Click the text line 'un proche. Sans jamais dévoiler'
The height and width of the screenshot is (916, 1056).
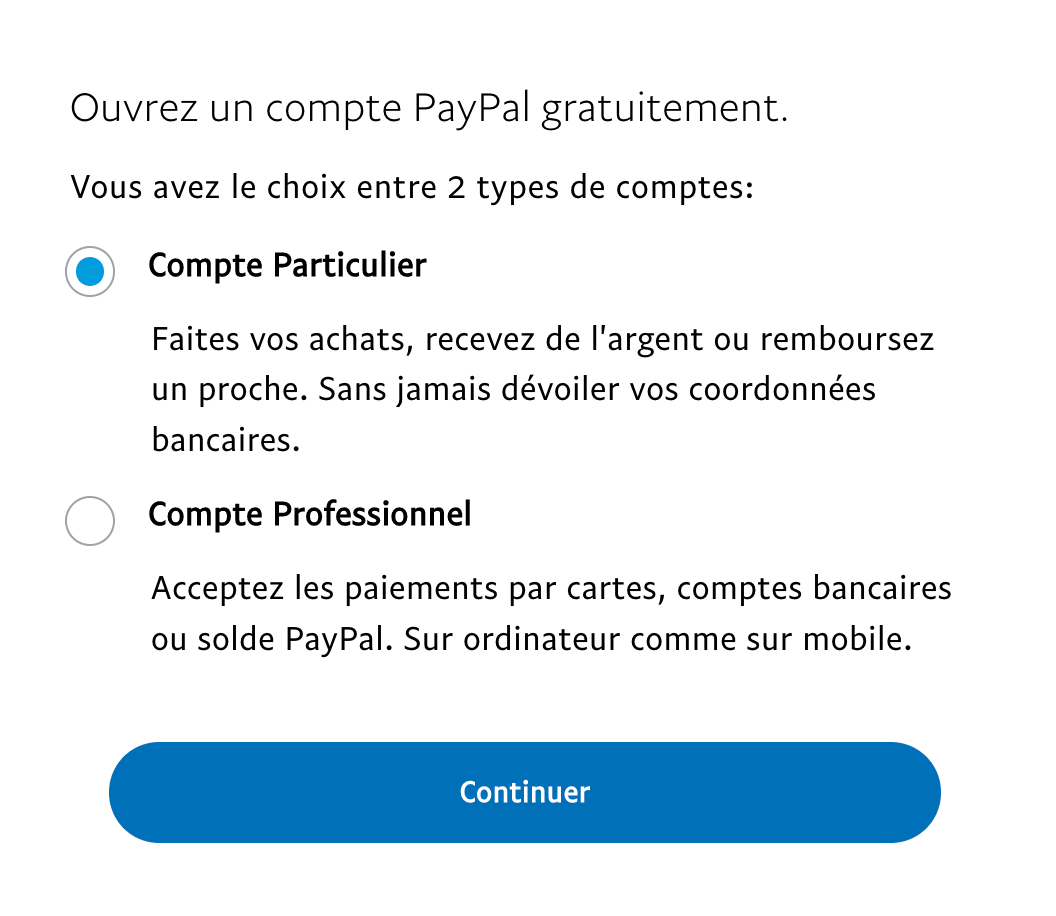tap(513, 390)
